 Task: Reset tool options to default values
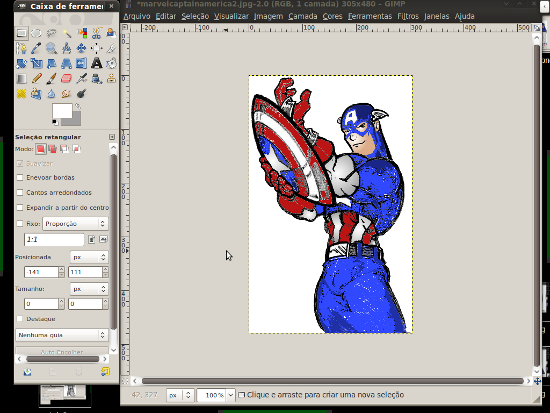pyautogui.click(x=105, y=372)
